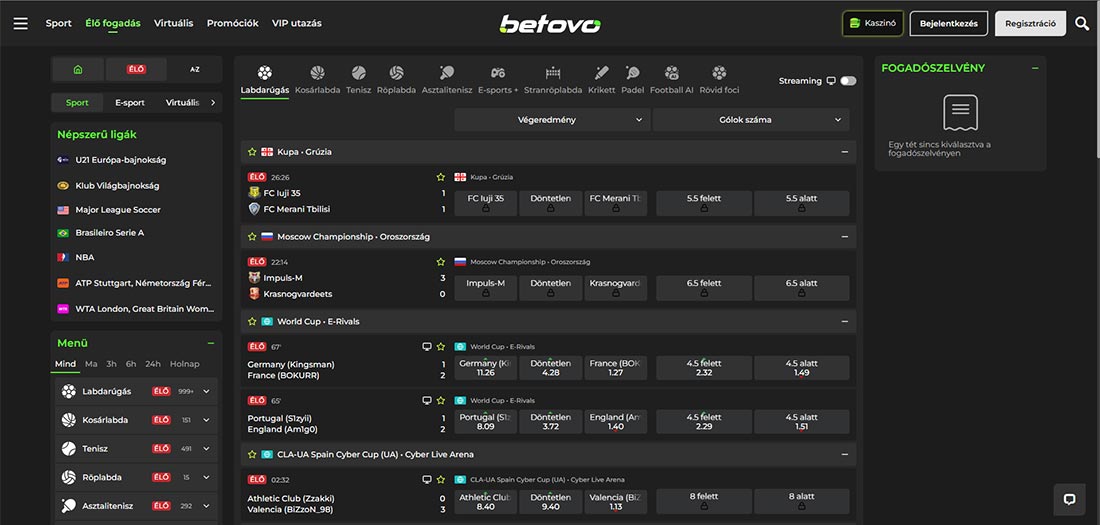Screen dimensions: 1100x525
Task: Open Virtuális in top navigation
Action: (x=173, y=23)
